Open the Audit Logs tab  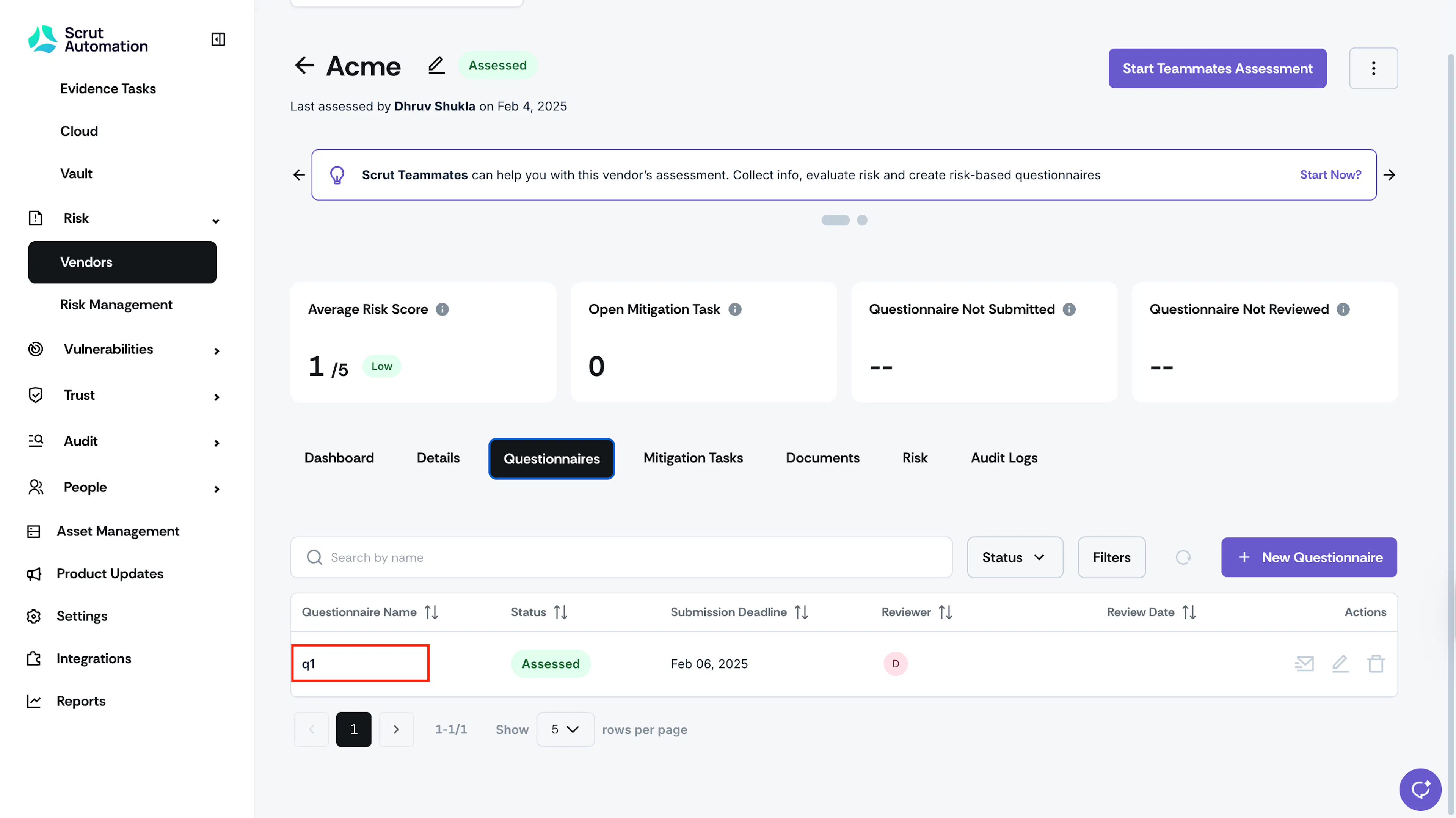click(1004, 458)
